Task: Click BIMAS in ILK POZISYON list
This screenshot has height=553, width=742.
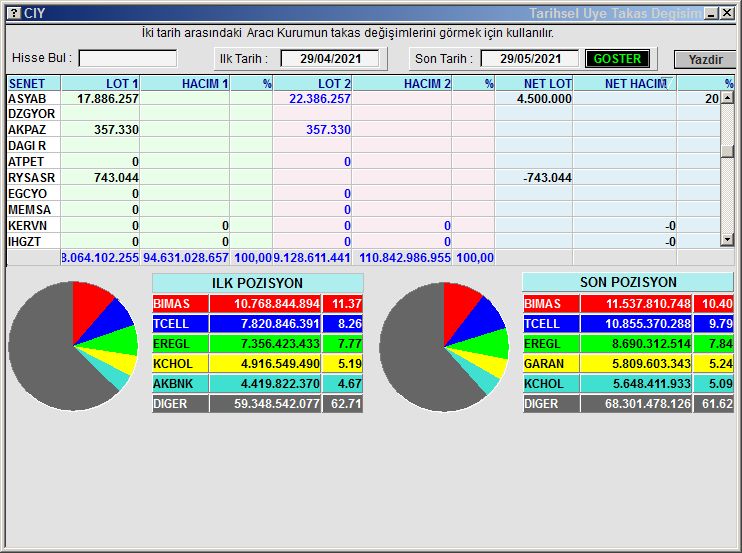Action: pos(180,303)
